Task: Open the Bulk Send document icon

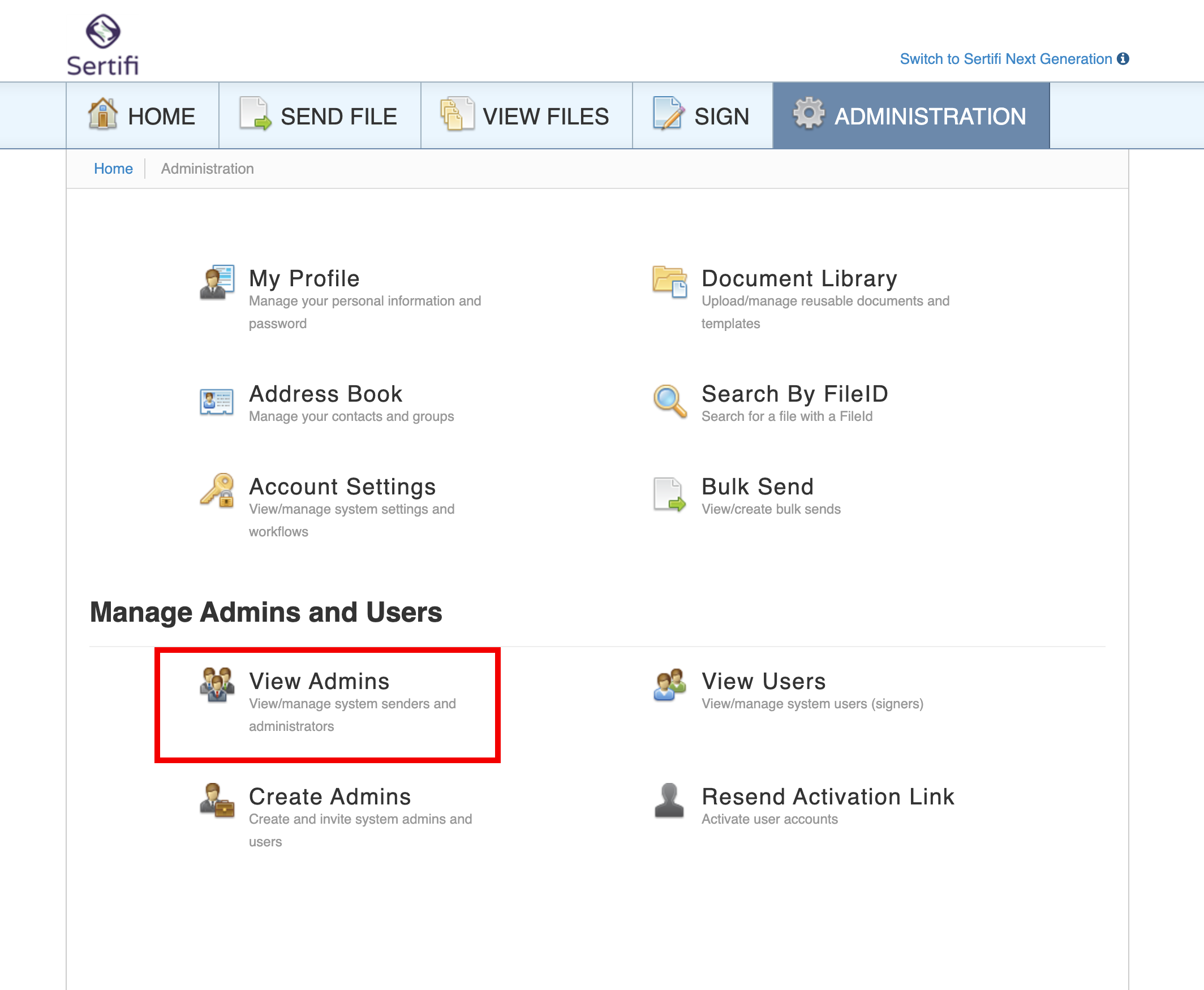Action: (x=669, y=494)
